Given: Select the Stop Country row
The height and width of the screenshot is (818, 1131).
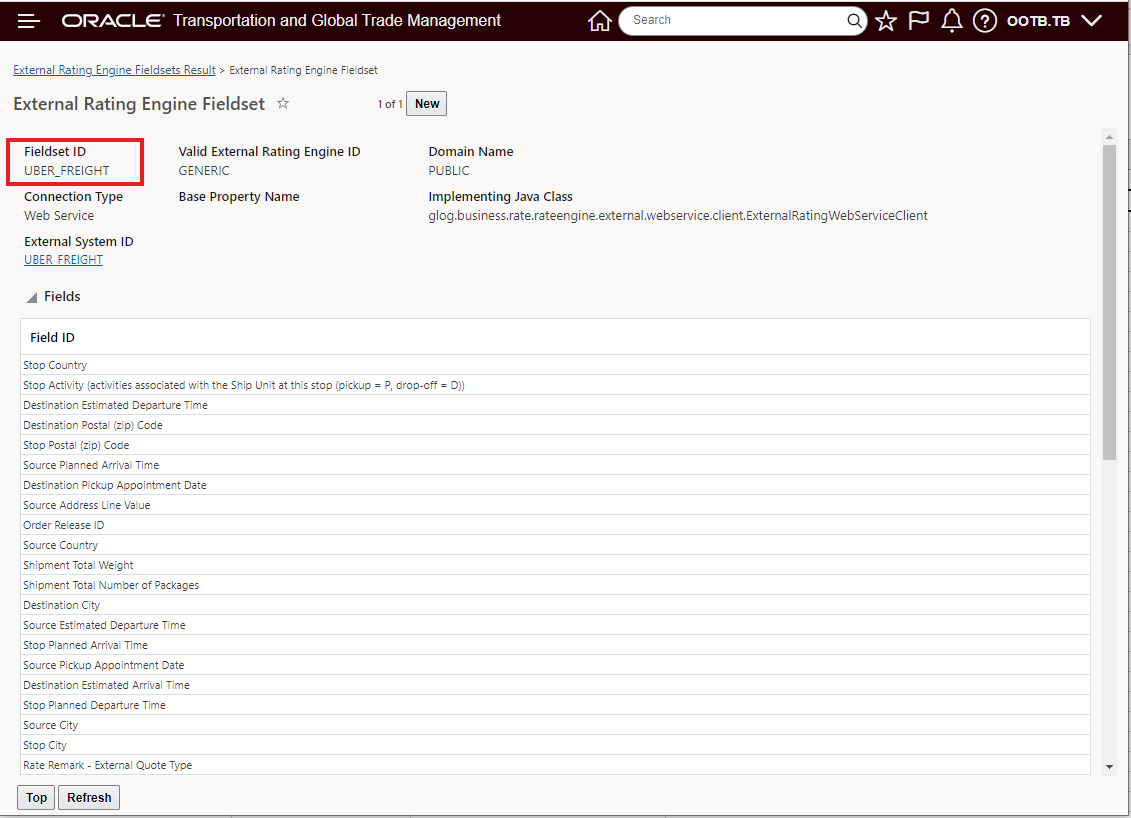Looking at the screenshot, I should click(555, 365).
